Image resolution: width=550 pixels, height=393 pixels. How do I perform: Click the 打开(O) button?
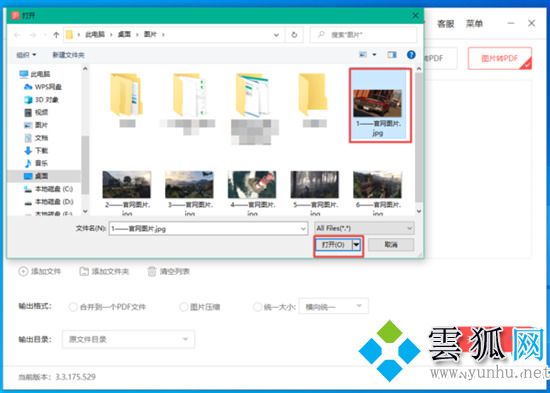[x=333, y=245]
